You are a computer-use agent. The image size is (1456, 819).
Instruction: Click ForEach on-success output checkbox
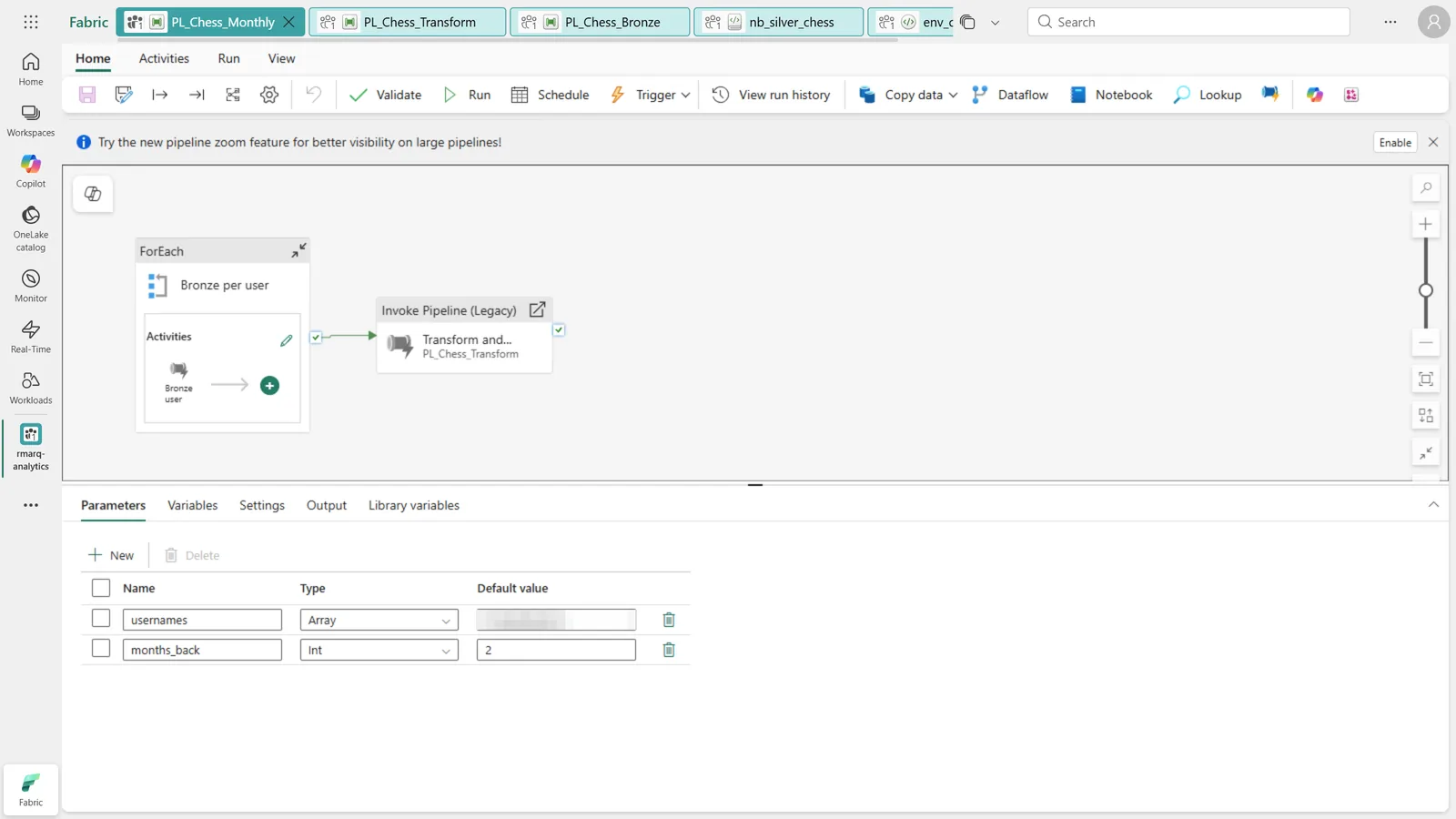(x=316, y=337)
